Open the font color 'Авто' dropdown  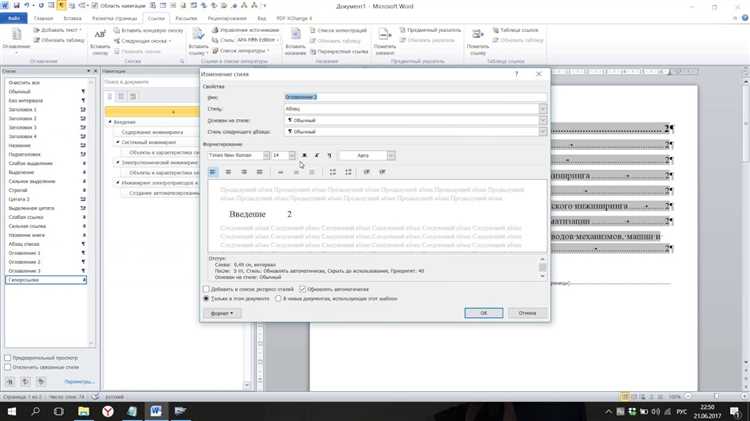[391, 156]
